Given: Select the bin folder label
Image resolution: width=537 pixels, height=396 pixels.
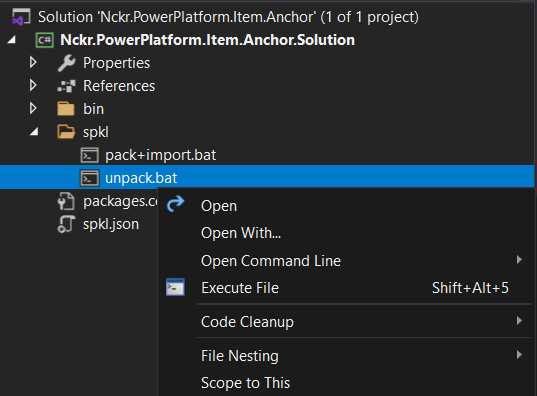Looking at the screenshot, I should coord(93,109).
